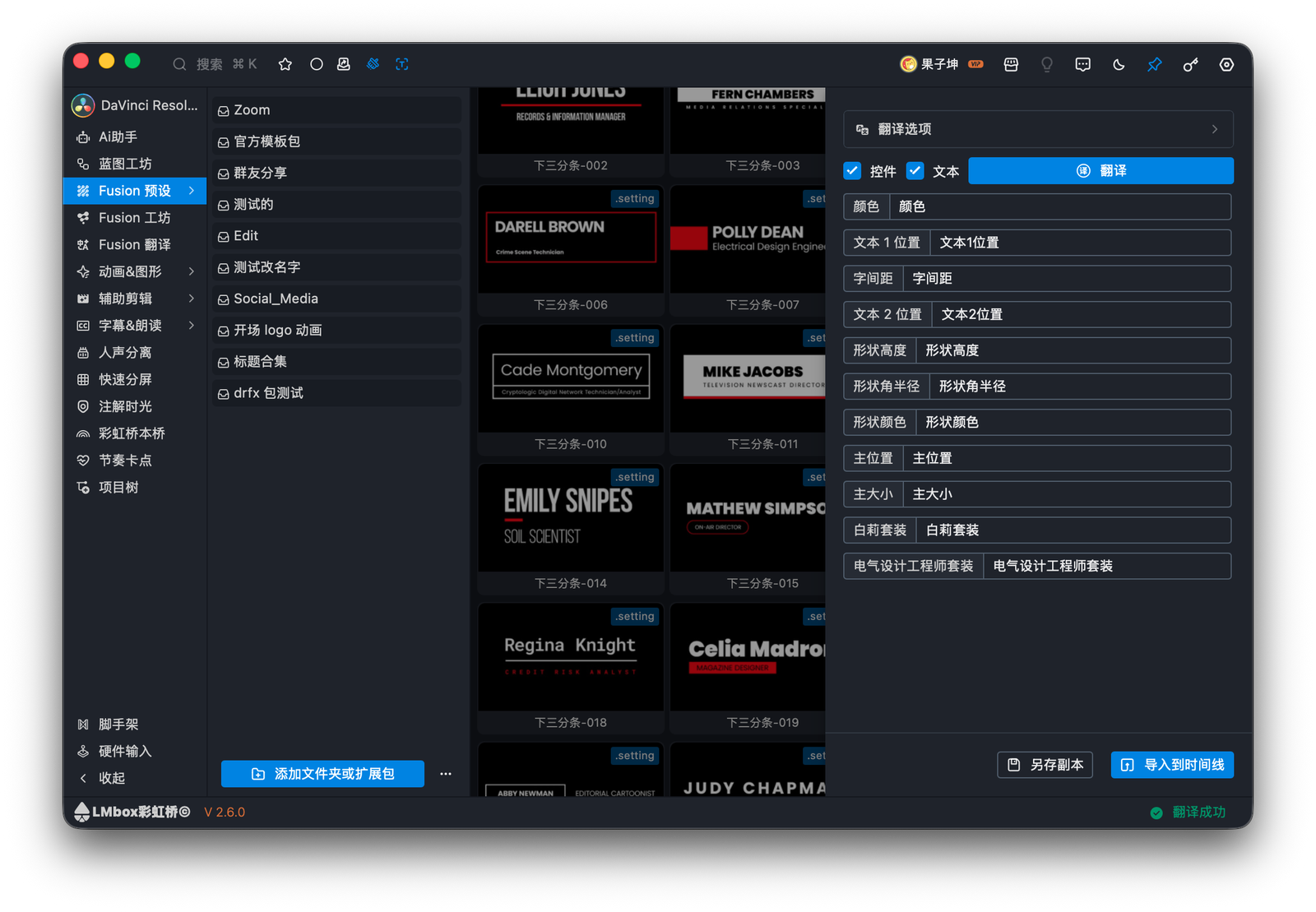This screenshot has height=912, width=1316.
Task: Click the circle icon in the top toolbar
Action: pyautogui.click(x=316, y=64)
